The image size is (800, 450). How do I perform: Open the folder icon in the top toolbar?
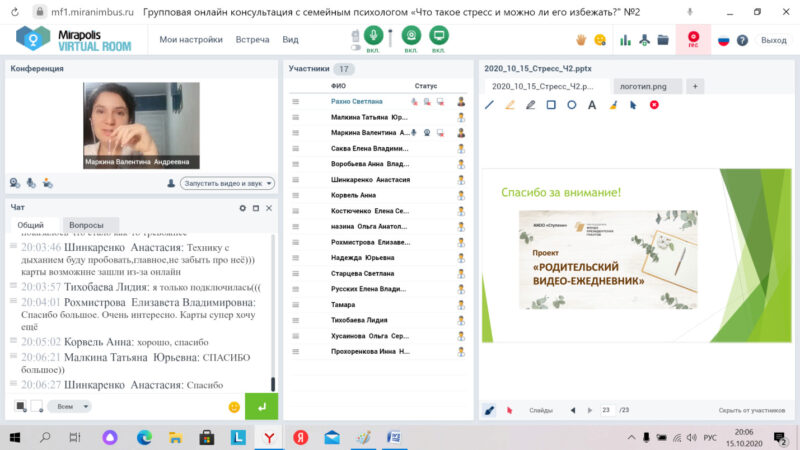click(663, 40)
